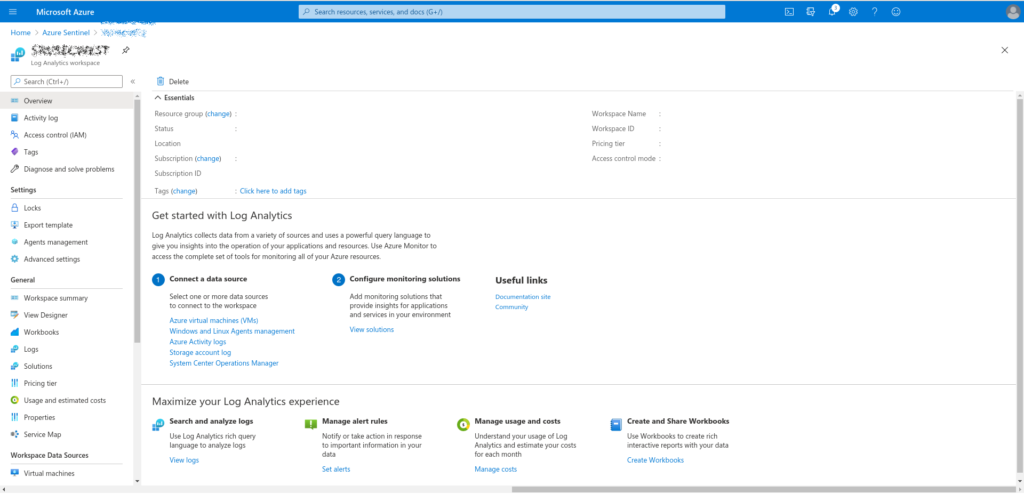
Task: Open the Directory and subscription filter icon
Action: 810,12
